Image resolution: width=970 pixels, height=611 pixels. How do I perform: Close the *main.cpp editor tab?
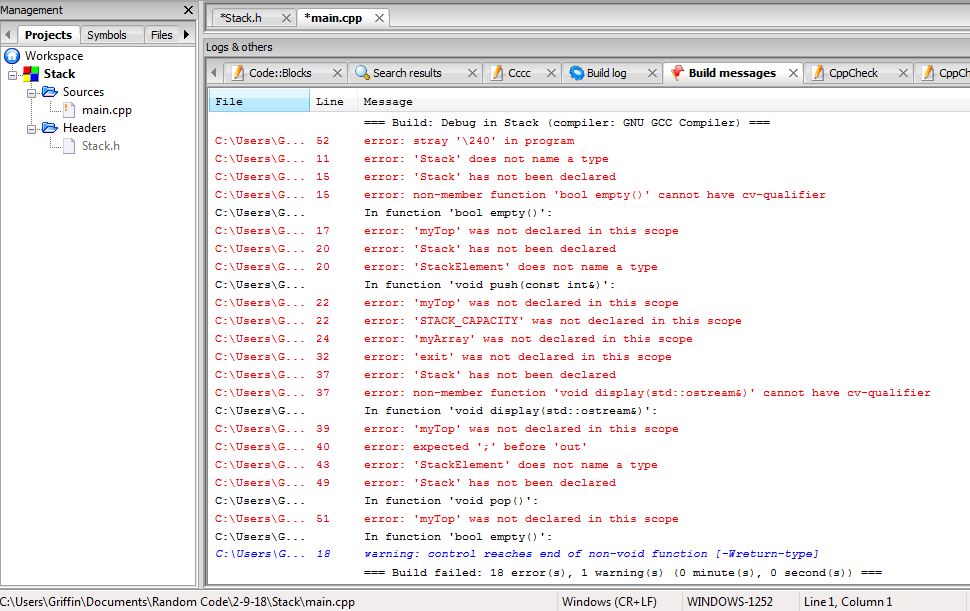click(379, 18)
